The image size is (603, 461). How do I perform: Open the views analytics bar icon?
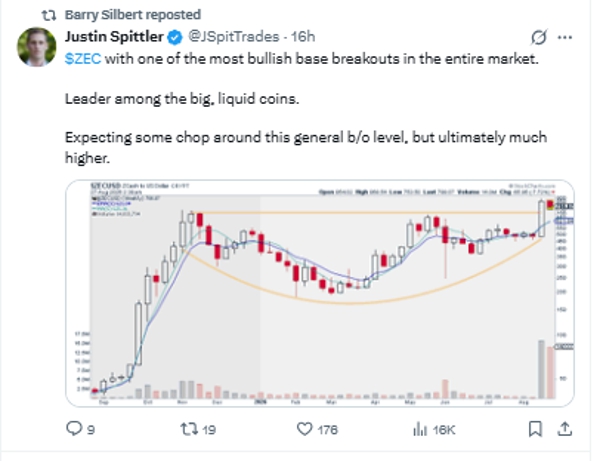[420, 429]
